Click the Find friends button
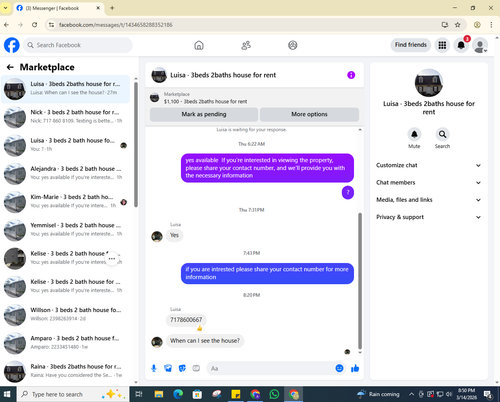 411,45
